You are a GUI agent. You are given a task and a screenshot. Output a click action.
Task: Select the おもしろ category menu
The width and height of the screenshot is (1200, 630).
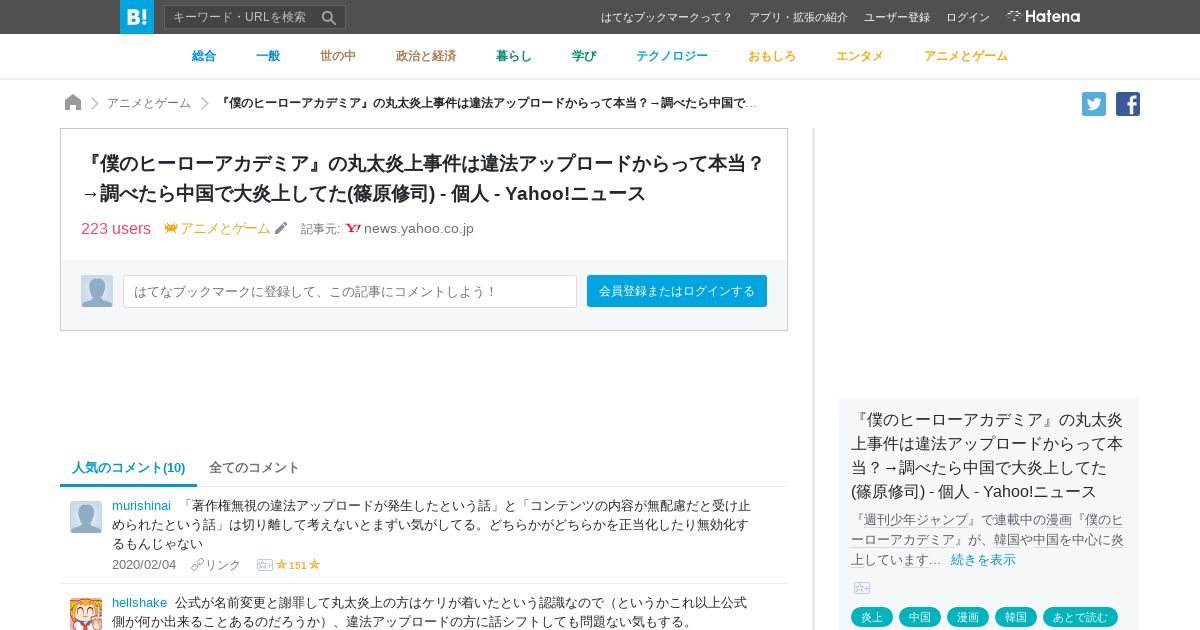pyautogui.click(x=772, y=56)
